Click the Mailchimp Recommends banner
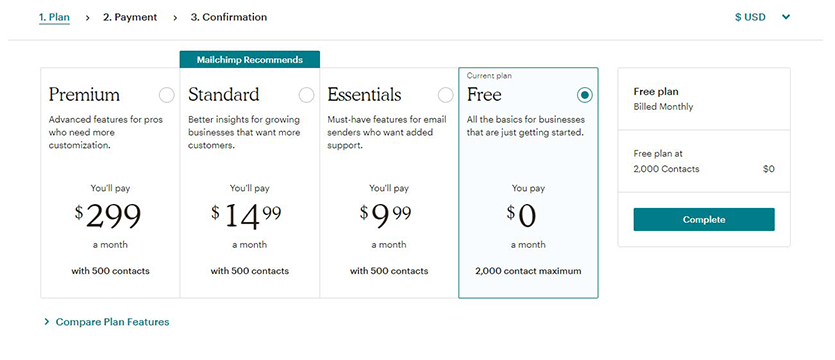 click(250, 60)
